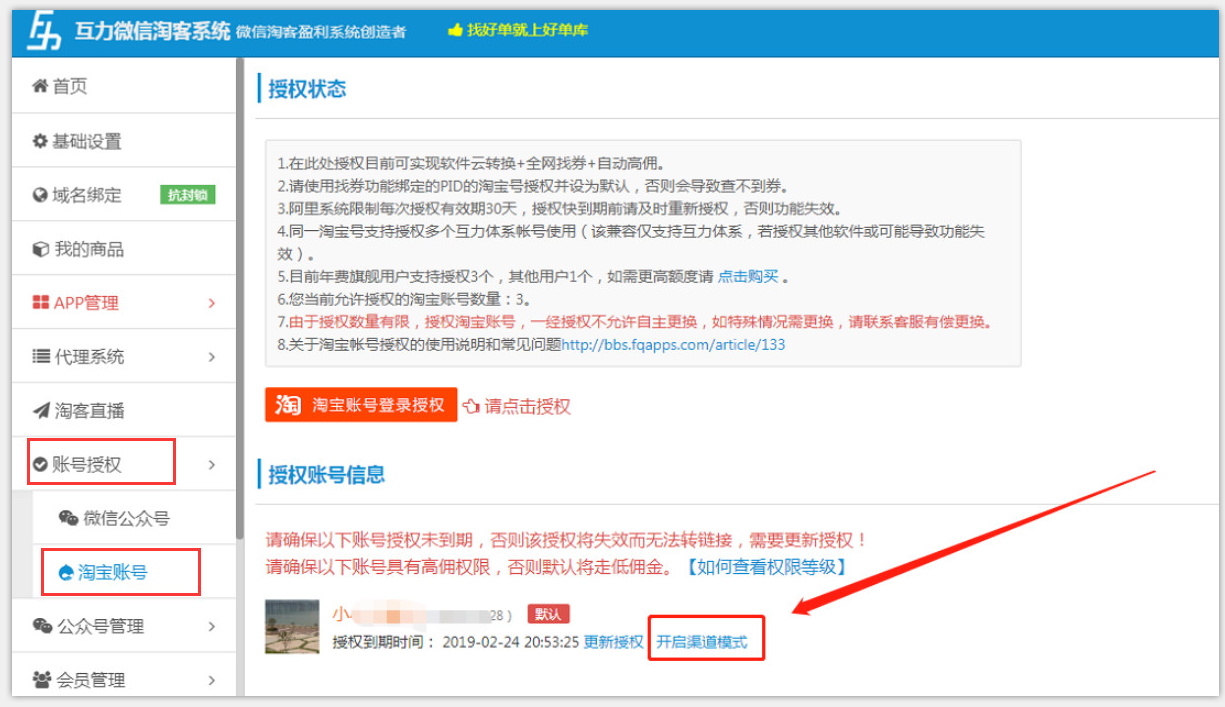Click the account avatar thumbnail
1225x707 pixels.
292,627
